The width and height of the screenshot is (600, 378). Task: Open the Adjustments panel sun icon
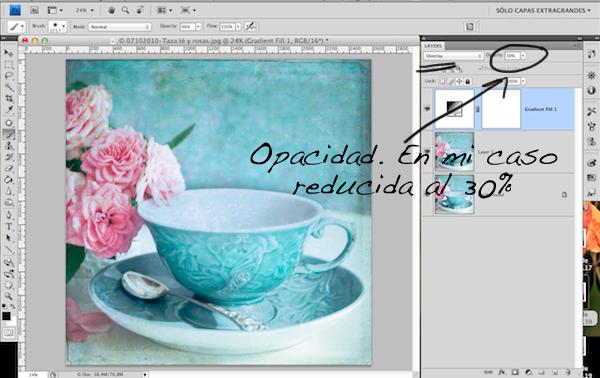click(592, 75)
